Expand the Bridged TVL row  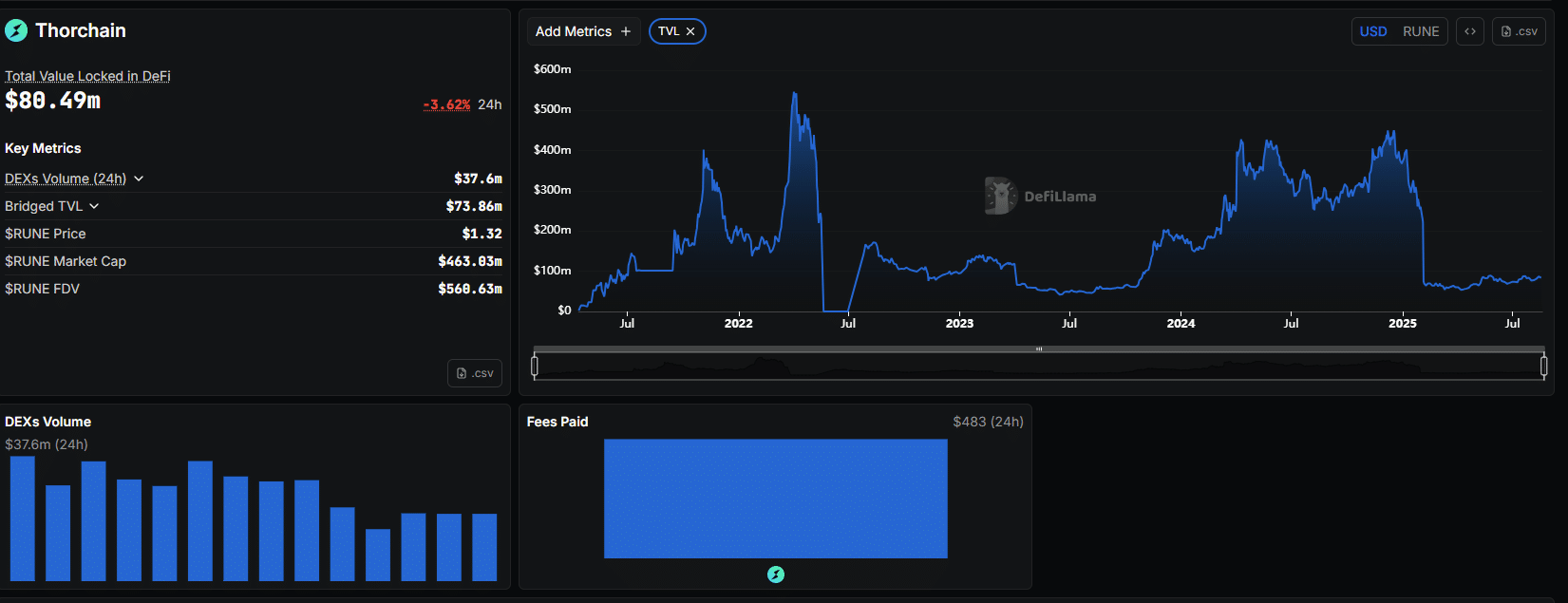[94, 206]
